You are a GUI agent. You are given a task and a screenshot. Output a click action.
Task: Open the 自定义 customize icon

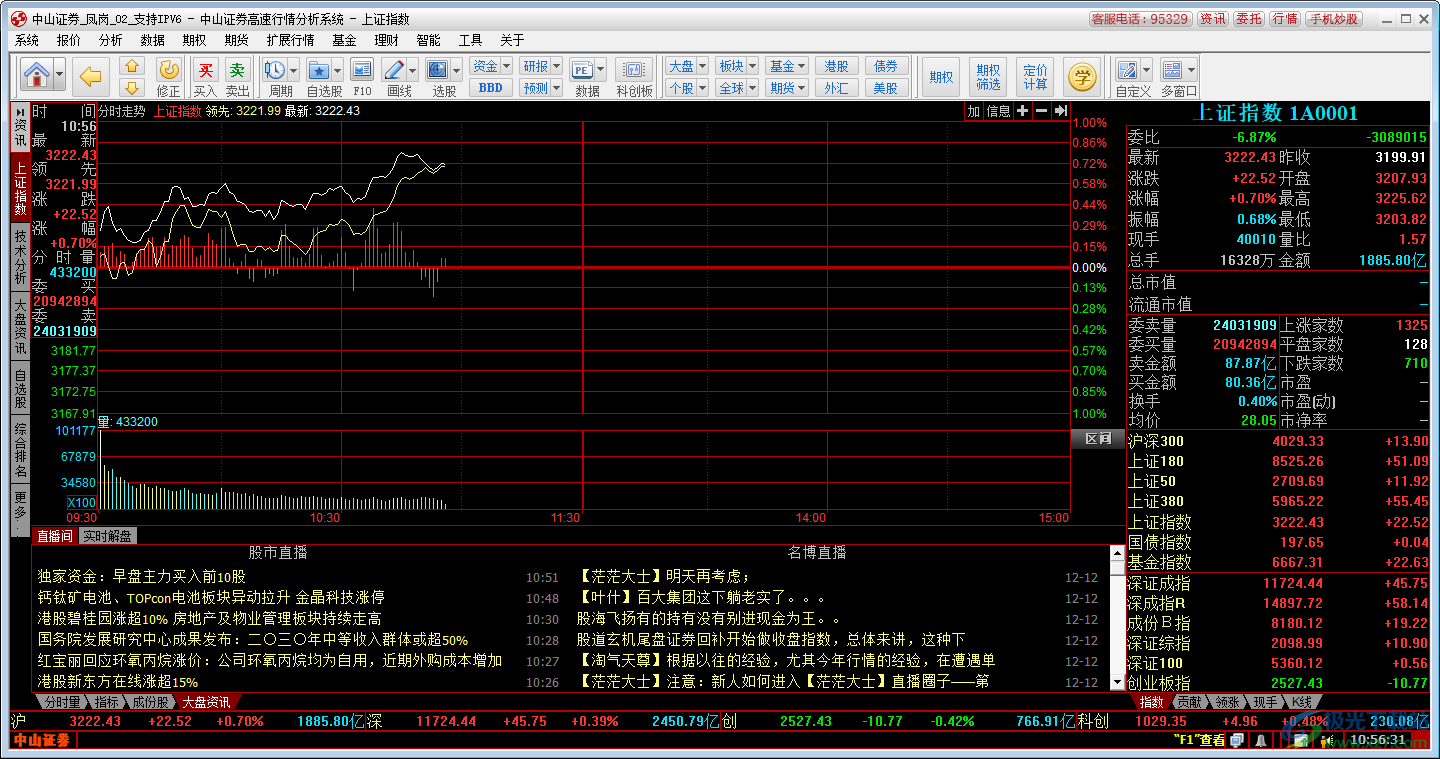tap(1127, 70)
